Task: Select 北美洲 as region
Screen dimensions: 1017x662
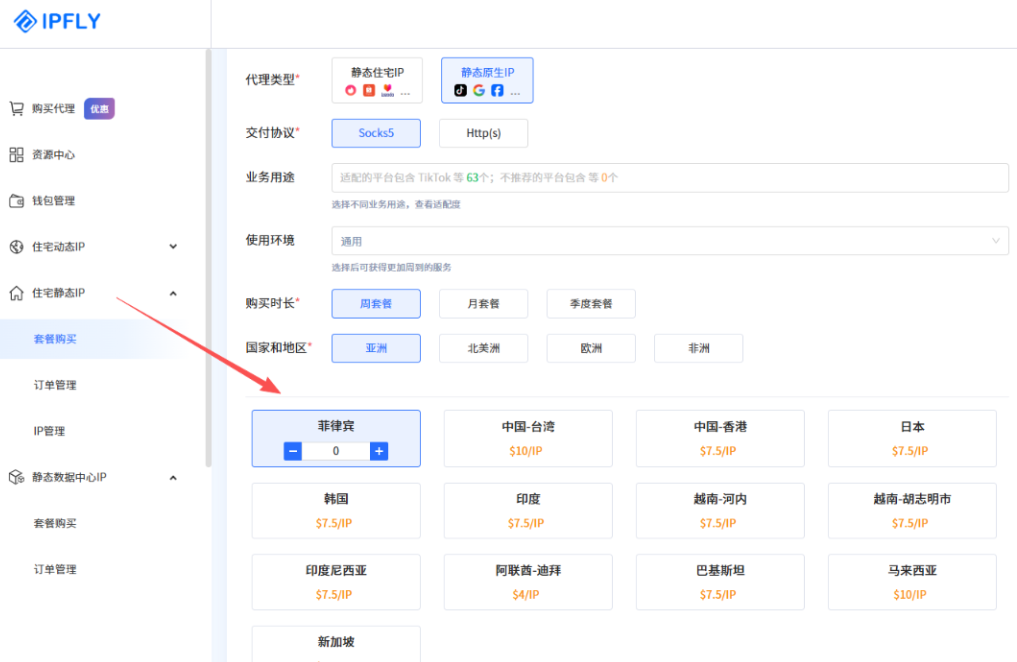Action: point(483,348)
